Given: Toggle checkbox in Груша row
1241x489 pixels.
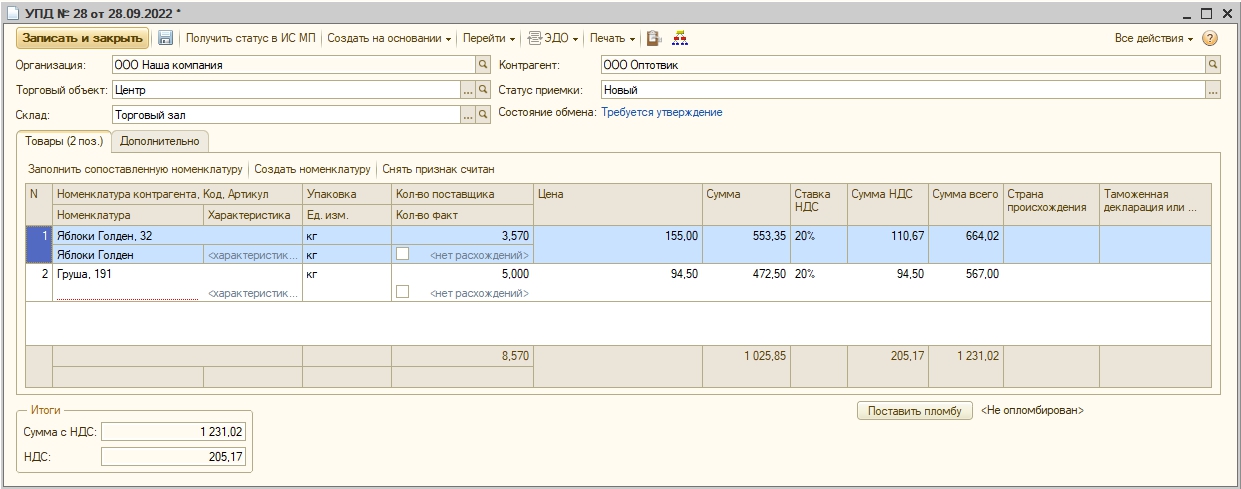Looking at the screenshot, I should click(x=402, y=292).
